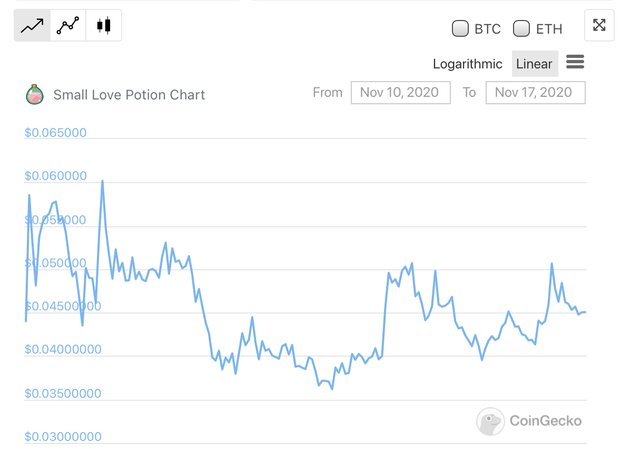
Task: Click the Small Love Potion coin icon
Action: point(35,94)
